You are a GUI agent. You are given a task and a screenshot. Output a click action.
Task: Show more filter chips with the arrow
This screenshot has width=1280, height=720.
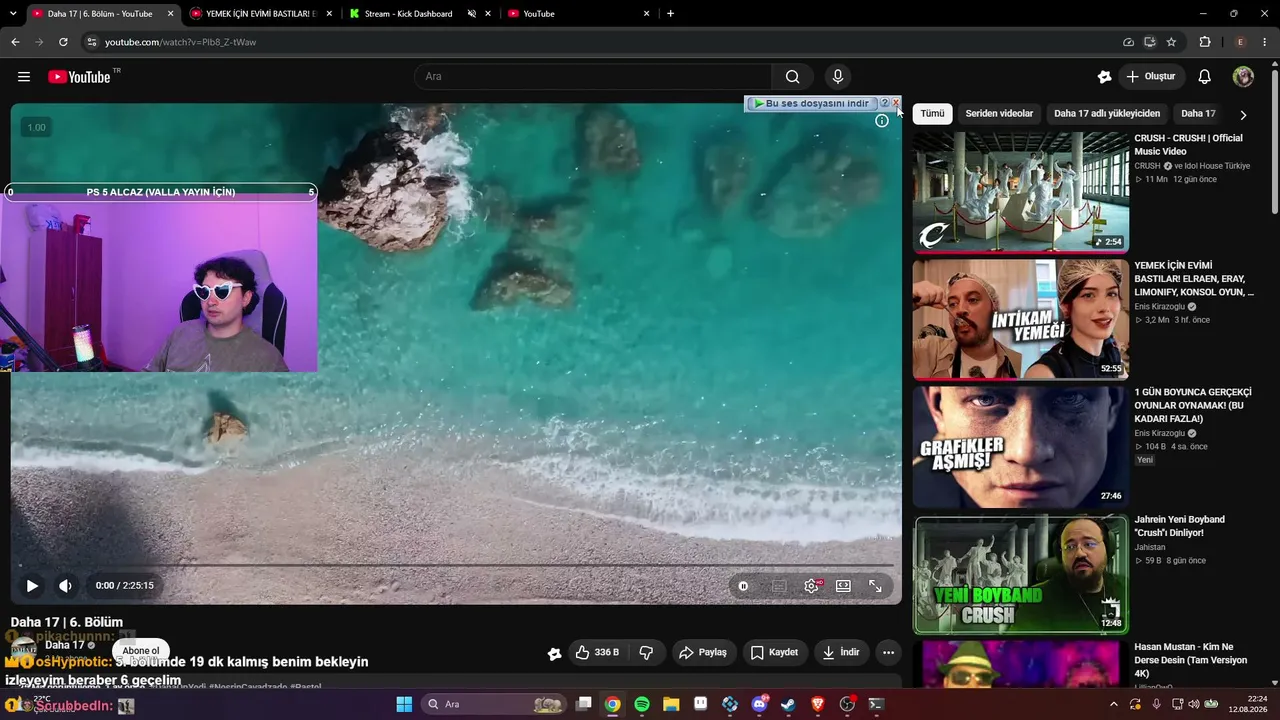pos(1243,115)
